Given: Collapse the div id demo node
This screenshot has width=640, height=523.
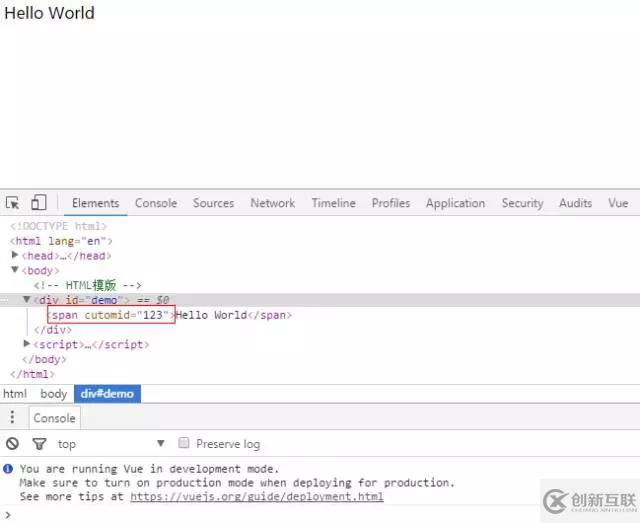Looking at the screenshot, I should 27,300.
